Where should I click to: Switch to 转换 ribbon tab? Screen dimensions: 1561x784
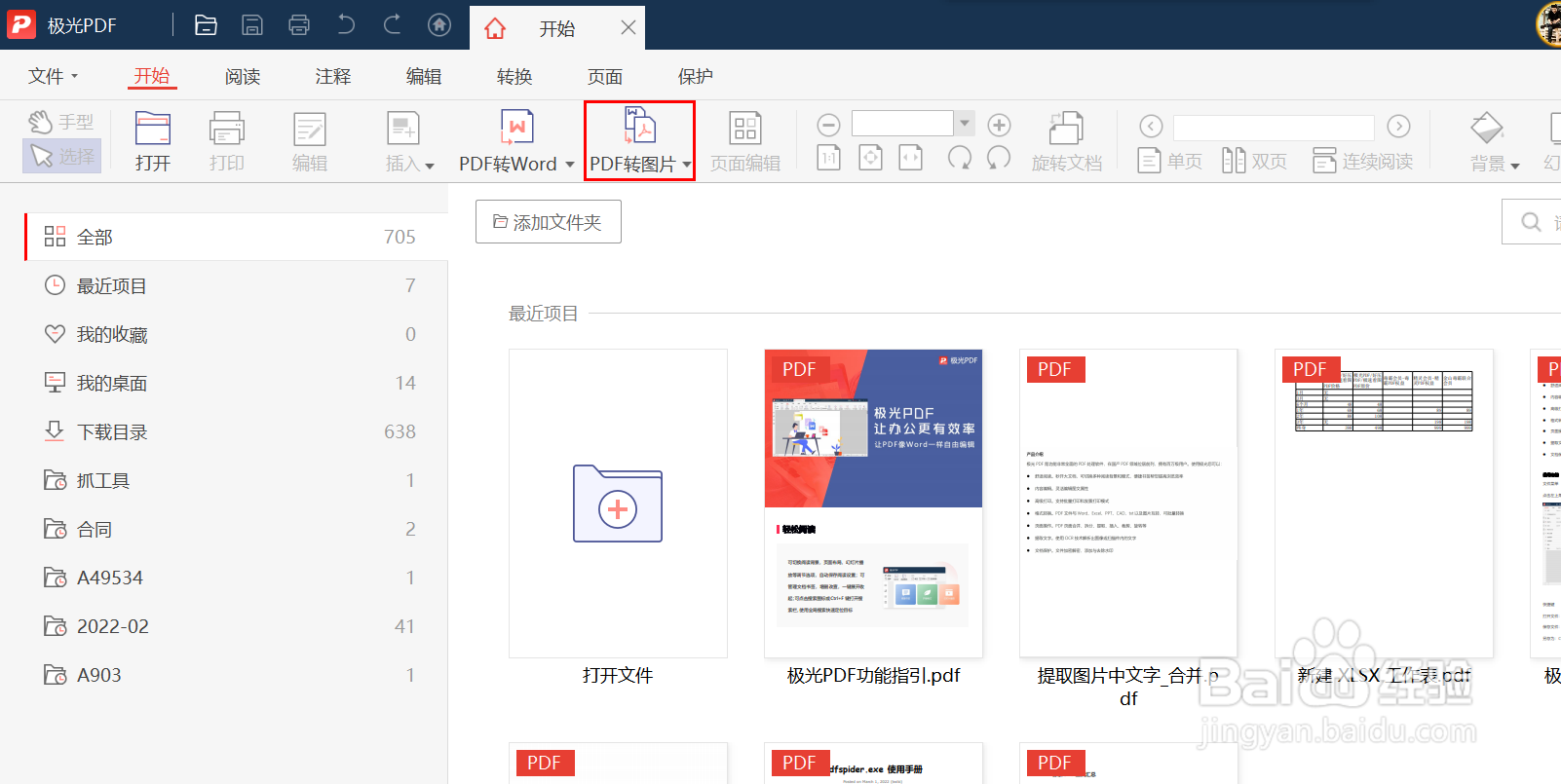coord(514,76)
